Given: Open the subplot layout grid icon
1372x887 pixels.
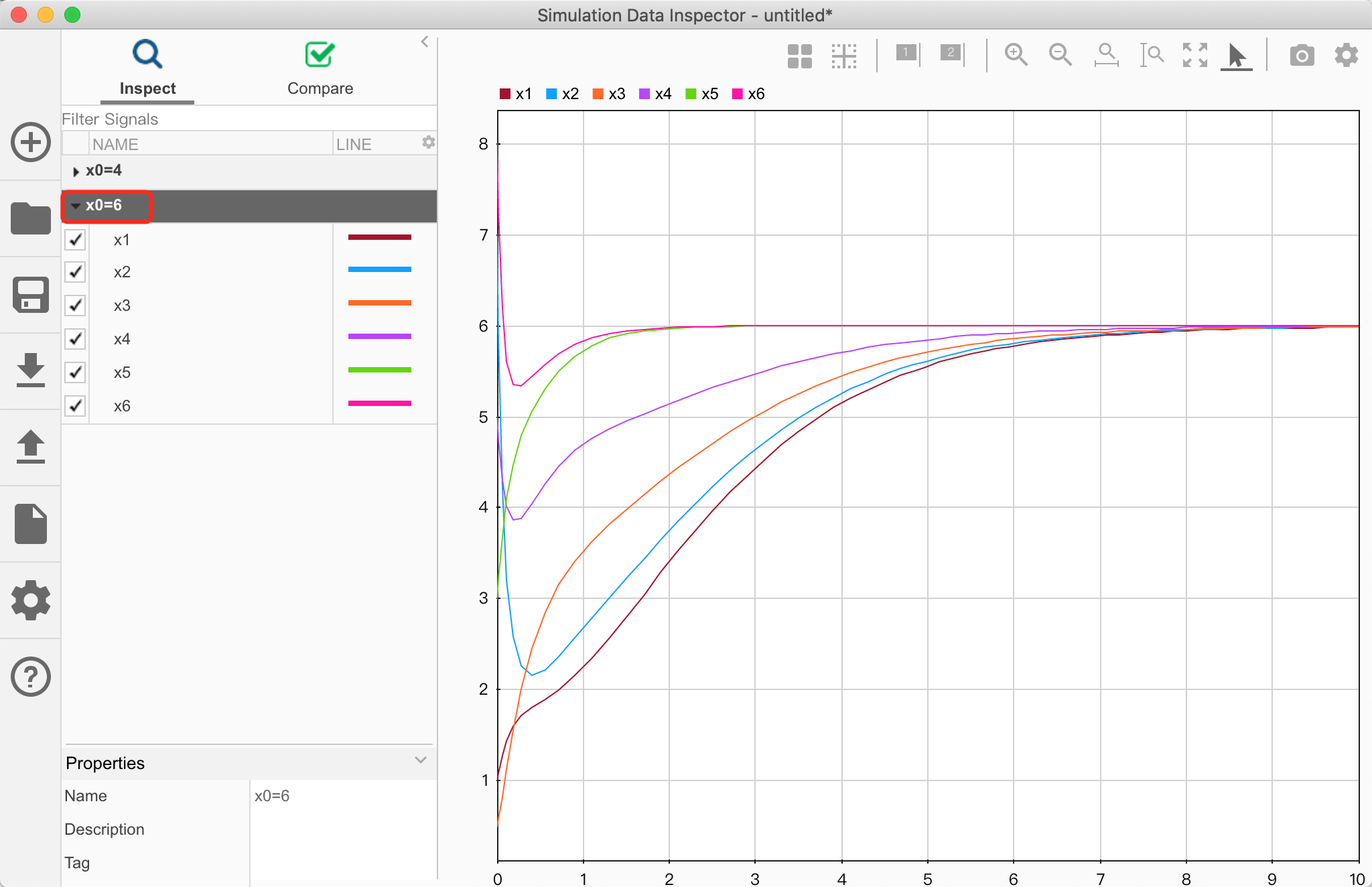Looking at the screenshot, I should 799,56.
